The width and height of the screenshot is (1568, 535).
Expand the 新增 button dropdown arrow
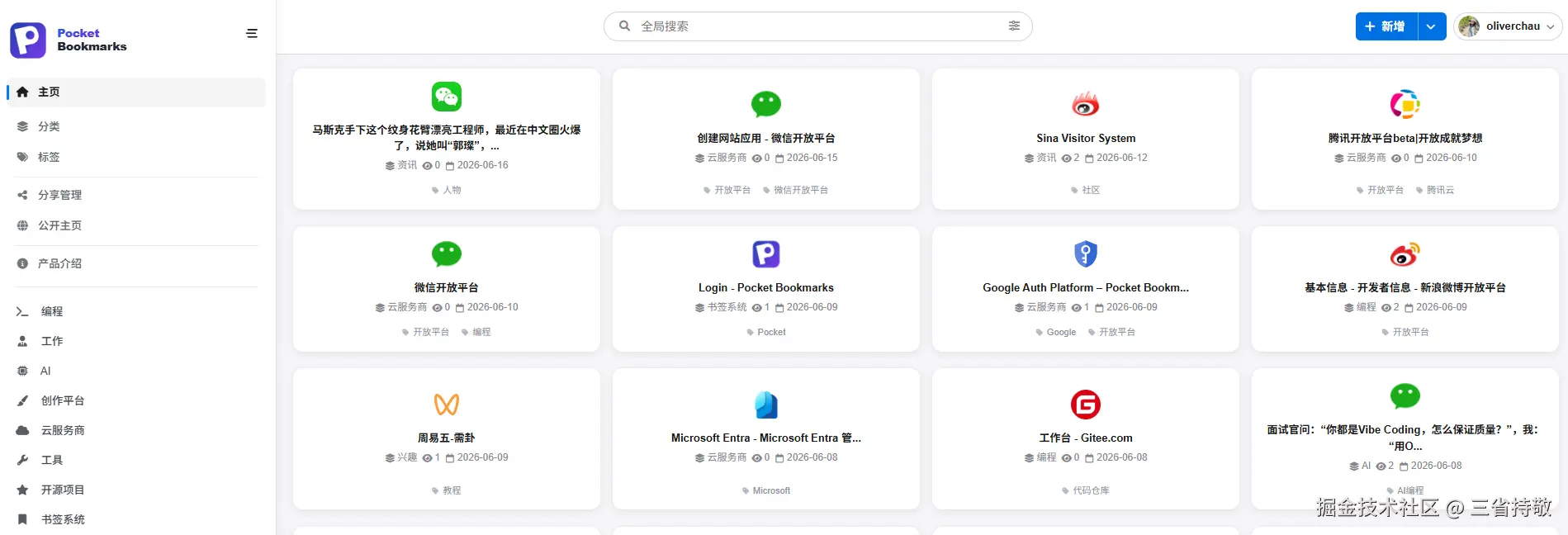[x=1432, y=26]
